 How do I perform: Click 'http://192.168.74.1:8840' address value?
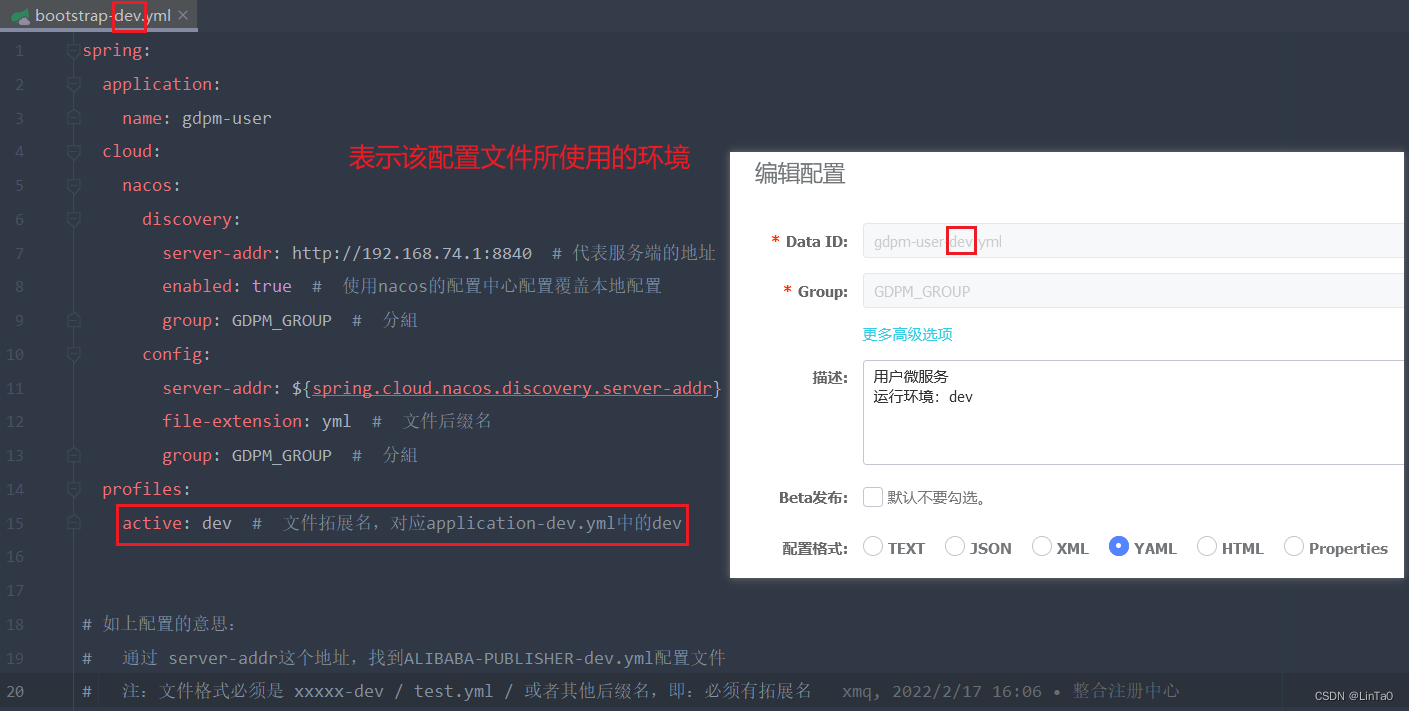pyautogui.click(x=412, y=253)
